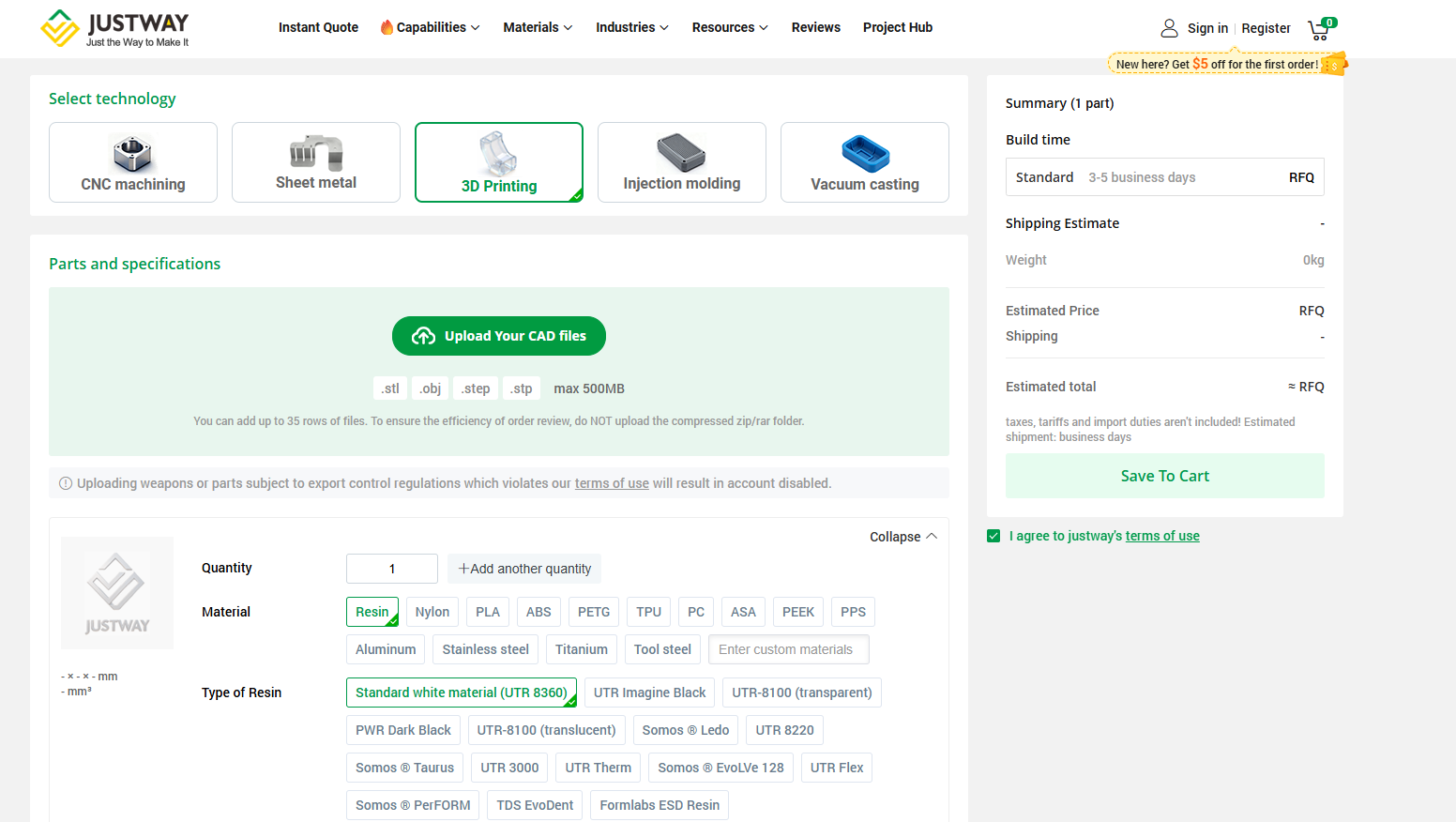
Task: Select Vacuum casting technology
Action: click(x=865, y=162)
